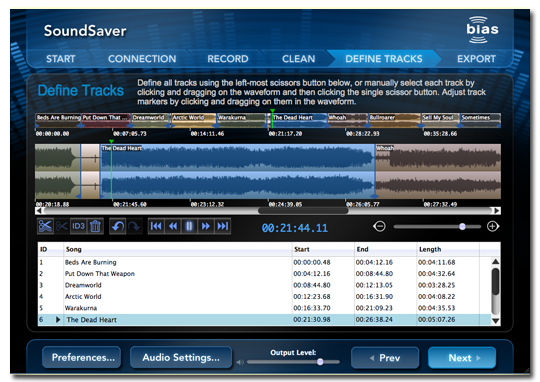Go to the CLEAN step tab
Viewport: 540px width, 382px height.
(x=298, y=59)
